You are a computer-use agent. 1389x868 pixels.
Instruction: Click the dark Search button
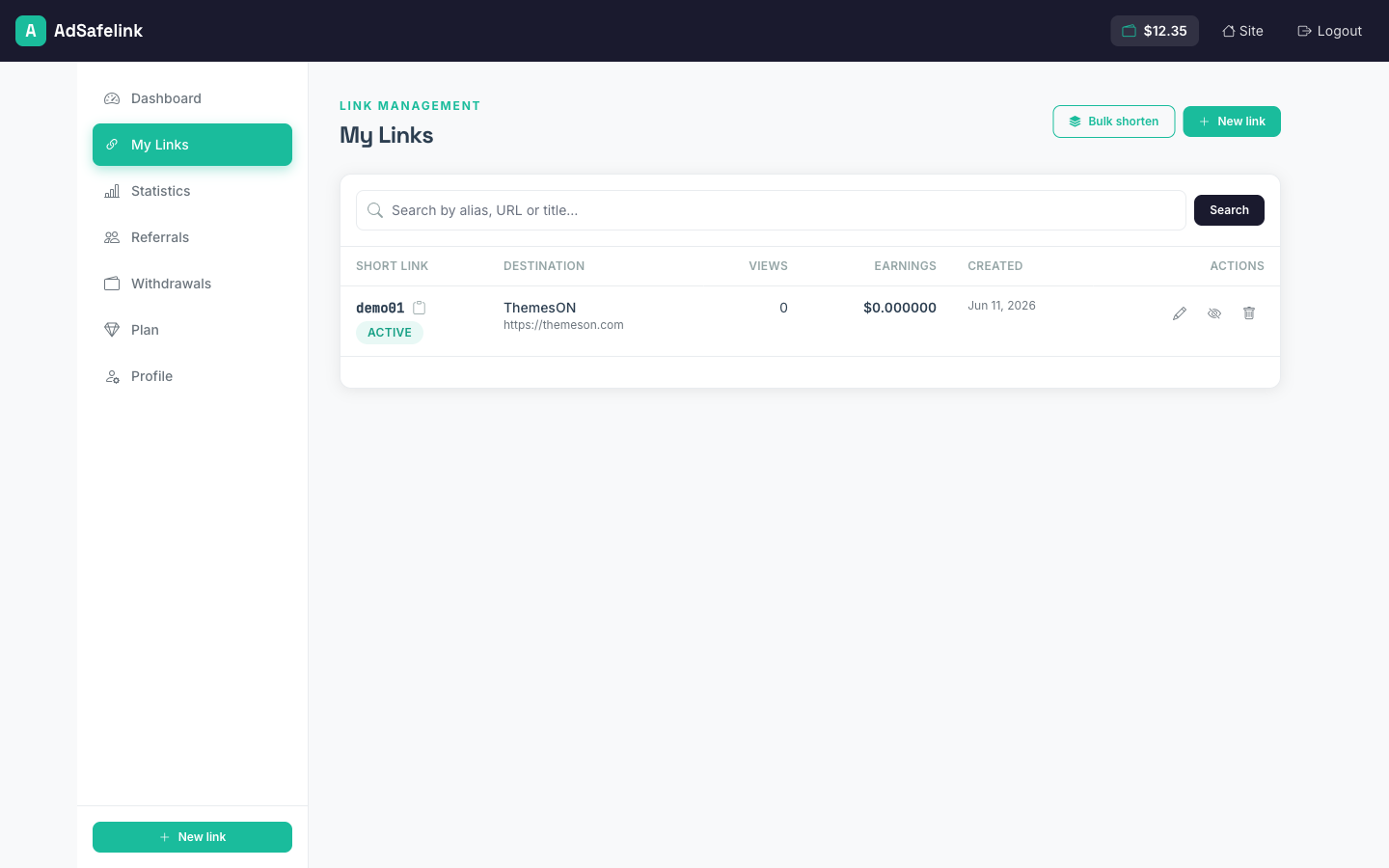1229,210
